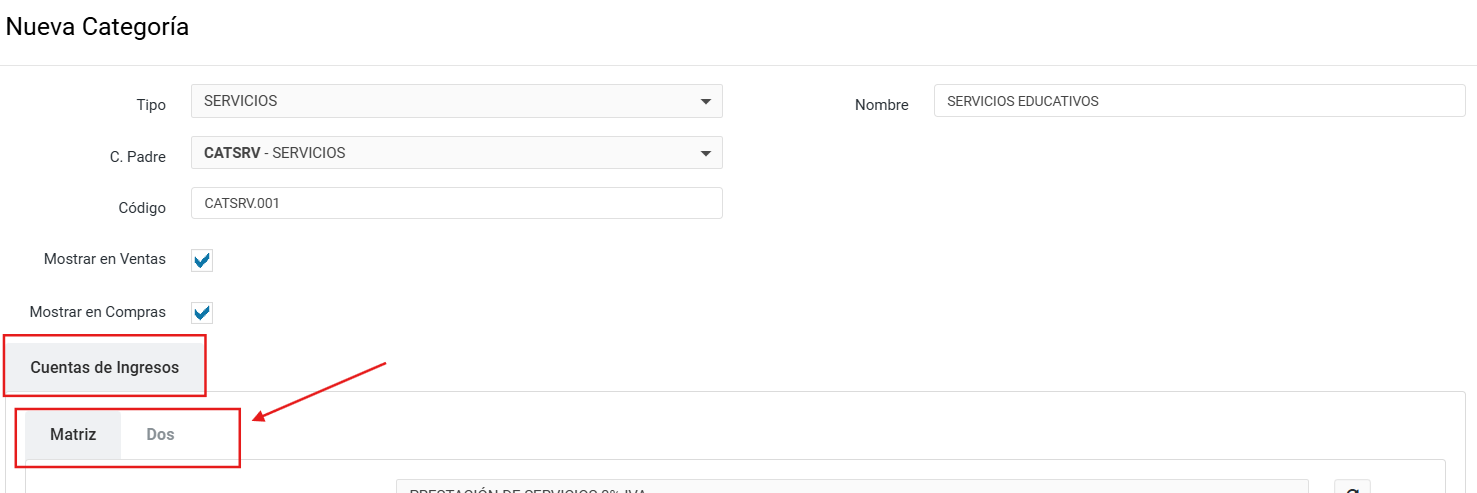Click the Mostrar en Compras label
The image size is (1477, 493).
pos(98,312)
